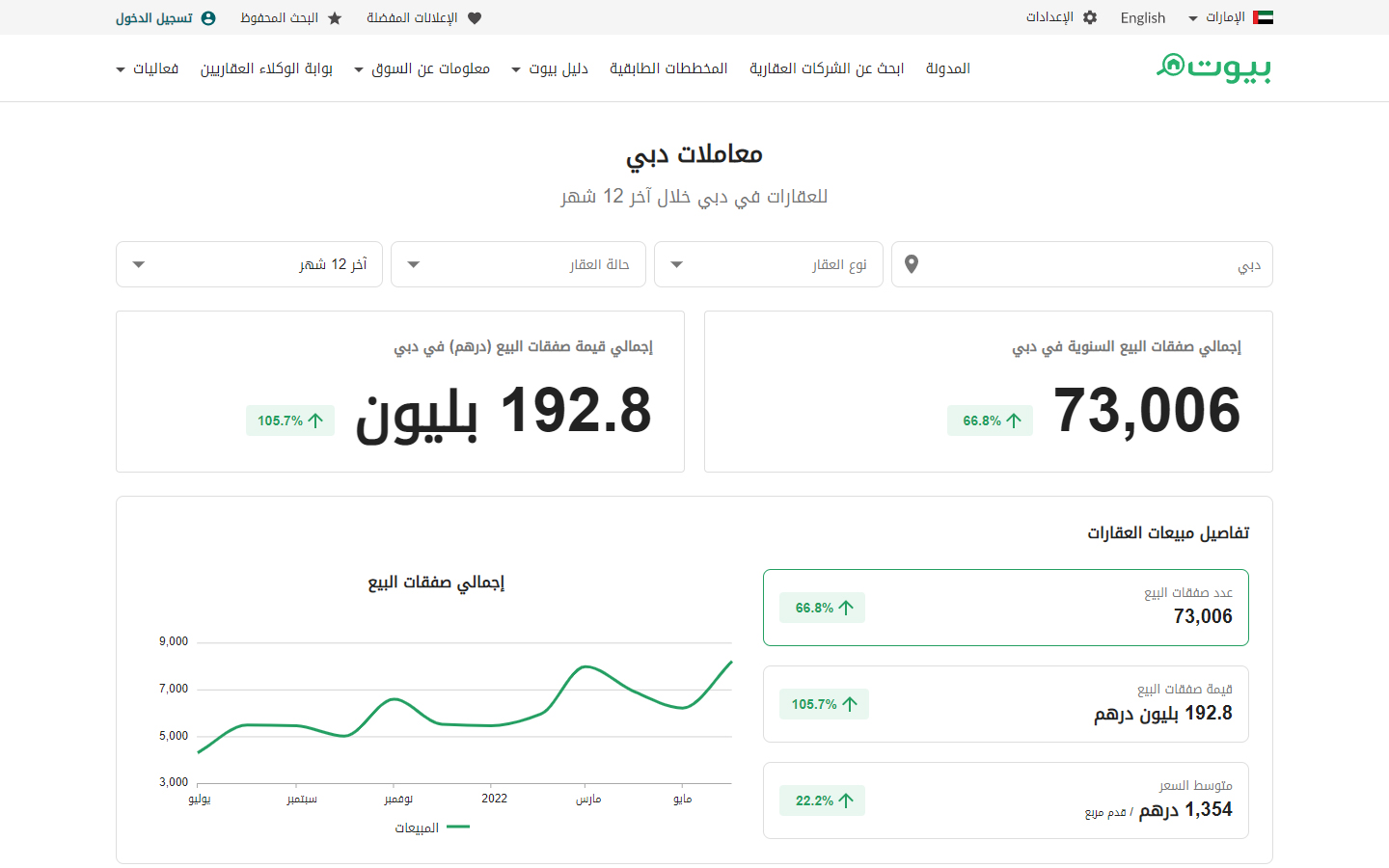This screenshot has height=868, width=1389.
Task: Open the نوع العقار property type dropdown
Action: 769,264
